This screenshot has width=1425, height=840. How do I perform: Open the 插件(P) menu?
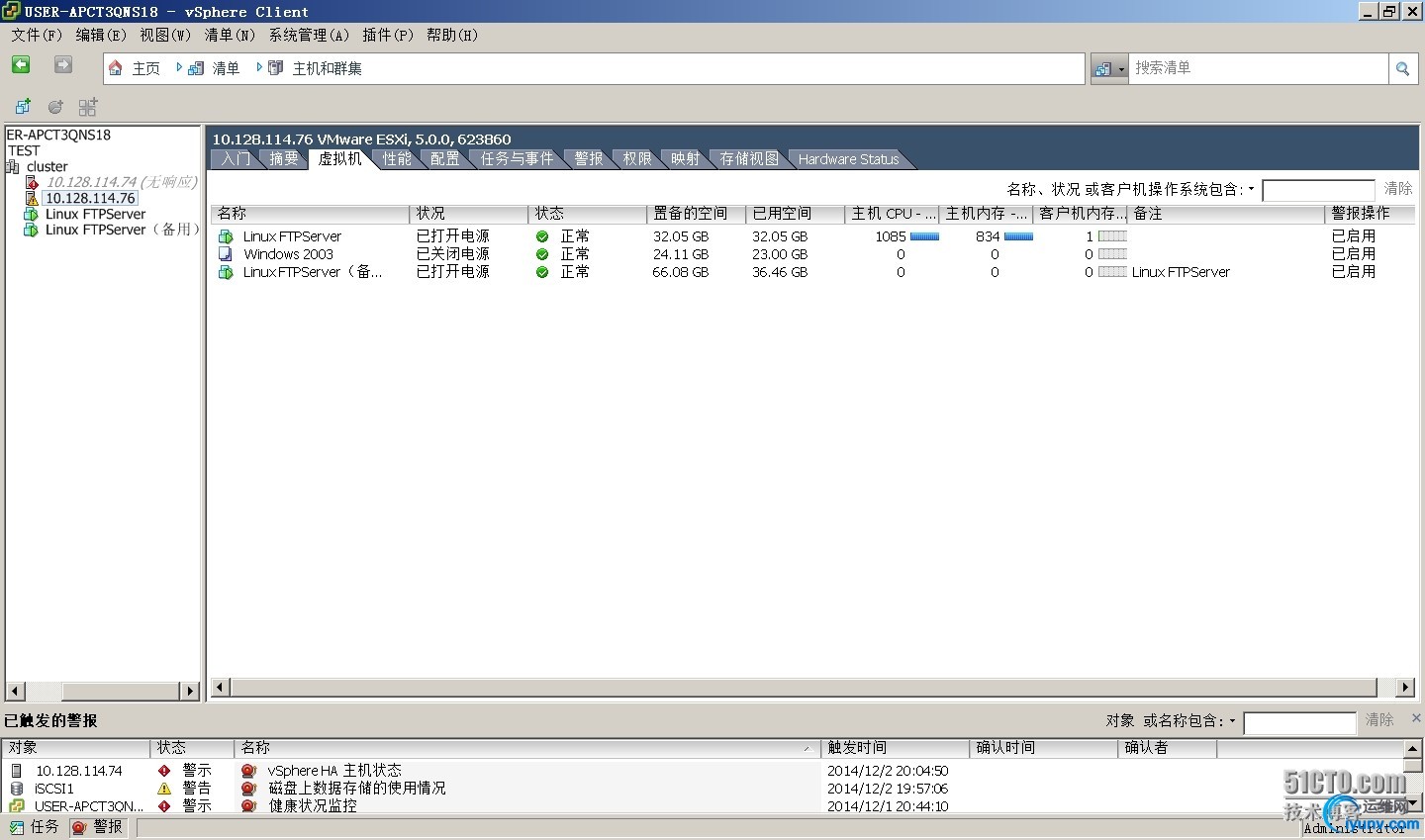click(388, 35)
